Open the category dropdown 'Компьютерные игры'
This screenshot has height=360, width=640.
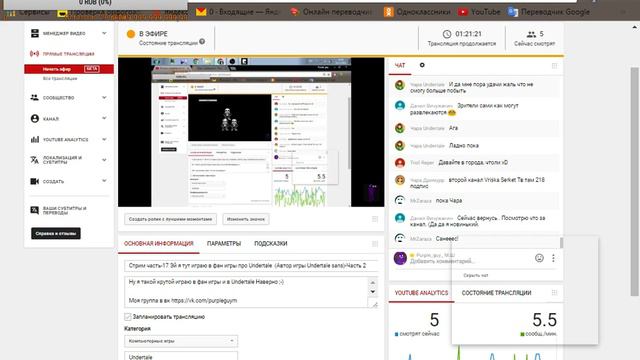pos(181,341)
